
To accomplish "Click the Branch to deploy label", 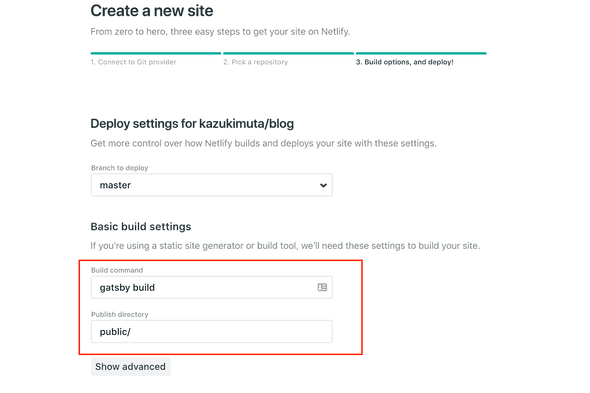I will click(120, 168).
